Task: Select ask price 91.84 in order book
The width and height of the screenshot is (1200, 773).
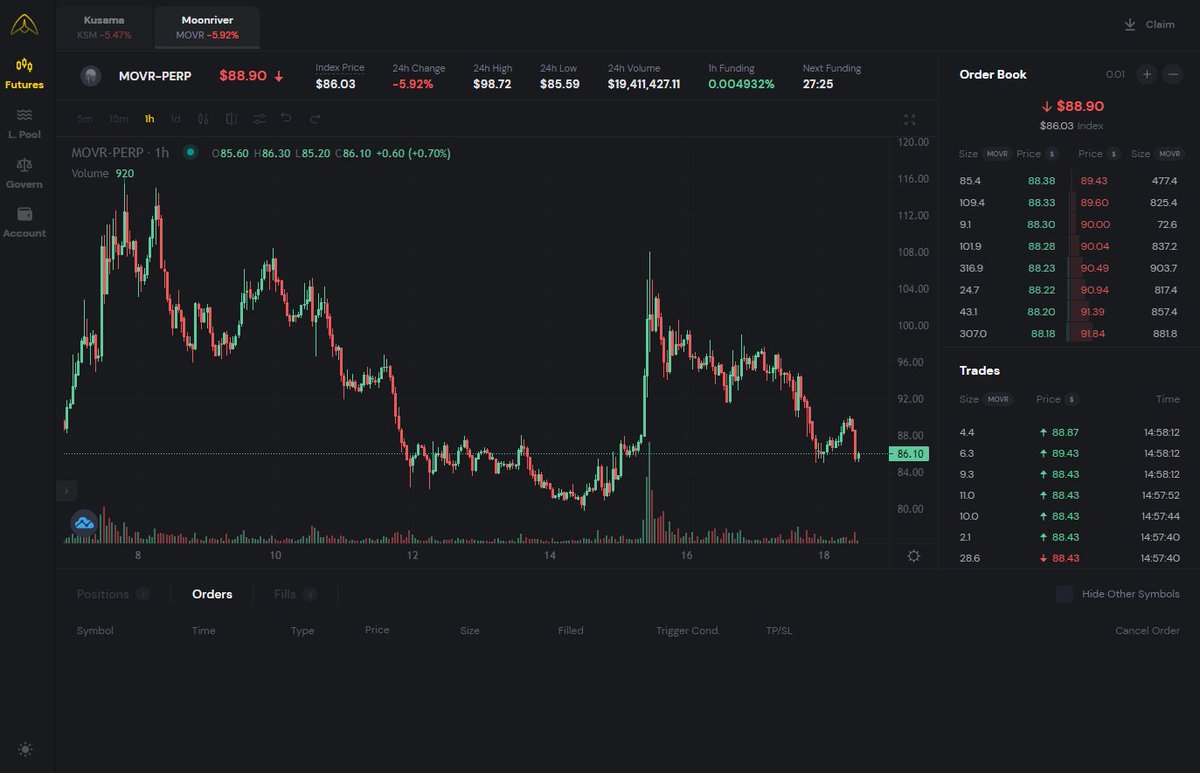Action: 1095,333
